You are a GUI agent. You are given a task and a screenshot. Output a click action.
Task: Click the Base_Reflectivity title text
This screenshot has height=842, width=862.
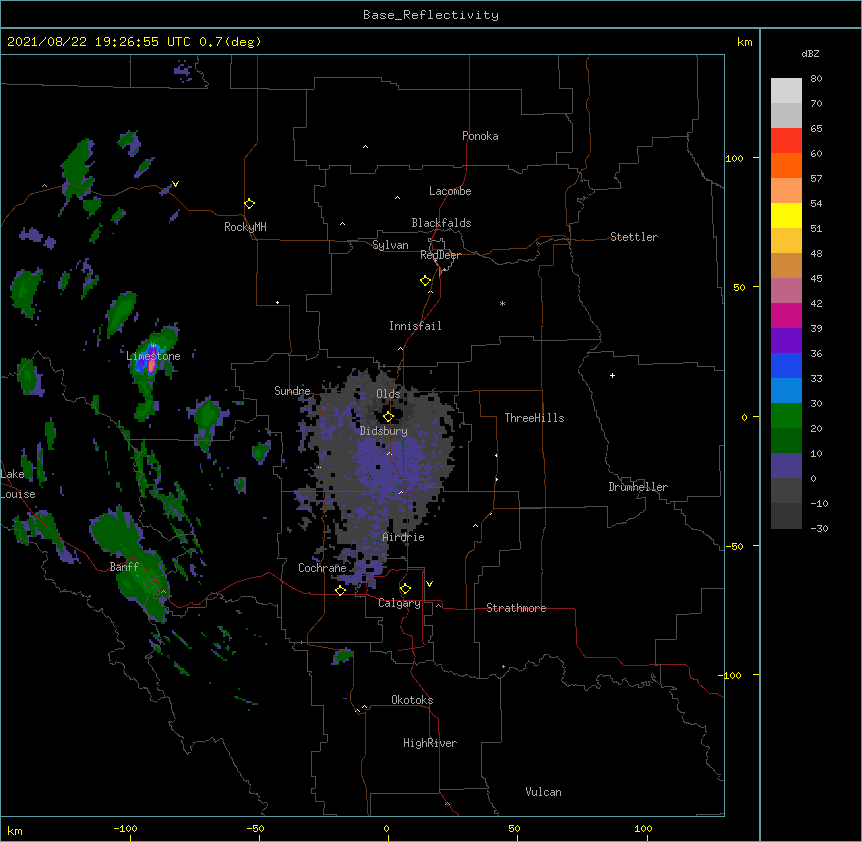tap(431, 15)
